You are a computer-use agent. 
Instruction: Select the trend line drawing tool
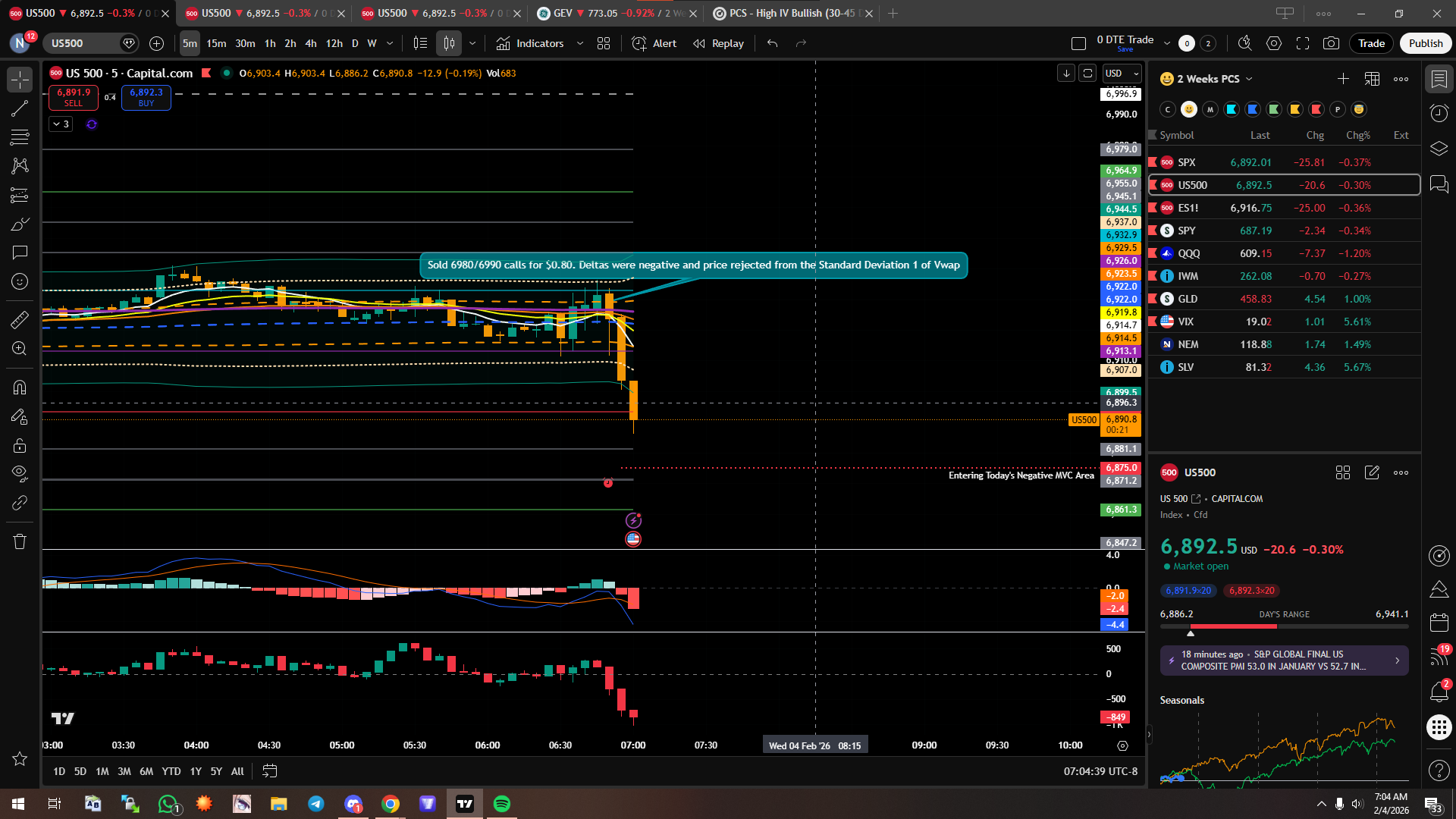coord(20,108)
